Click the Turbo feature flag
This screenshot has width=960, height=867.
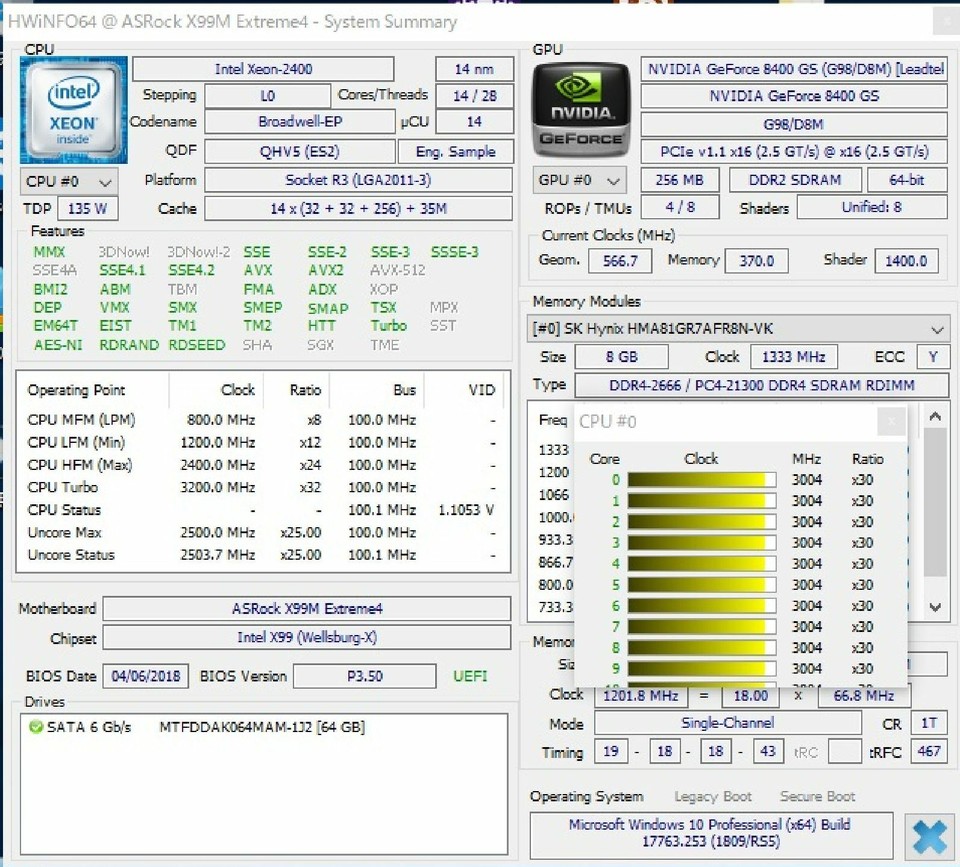(388, 326)
